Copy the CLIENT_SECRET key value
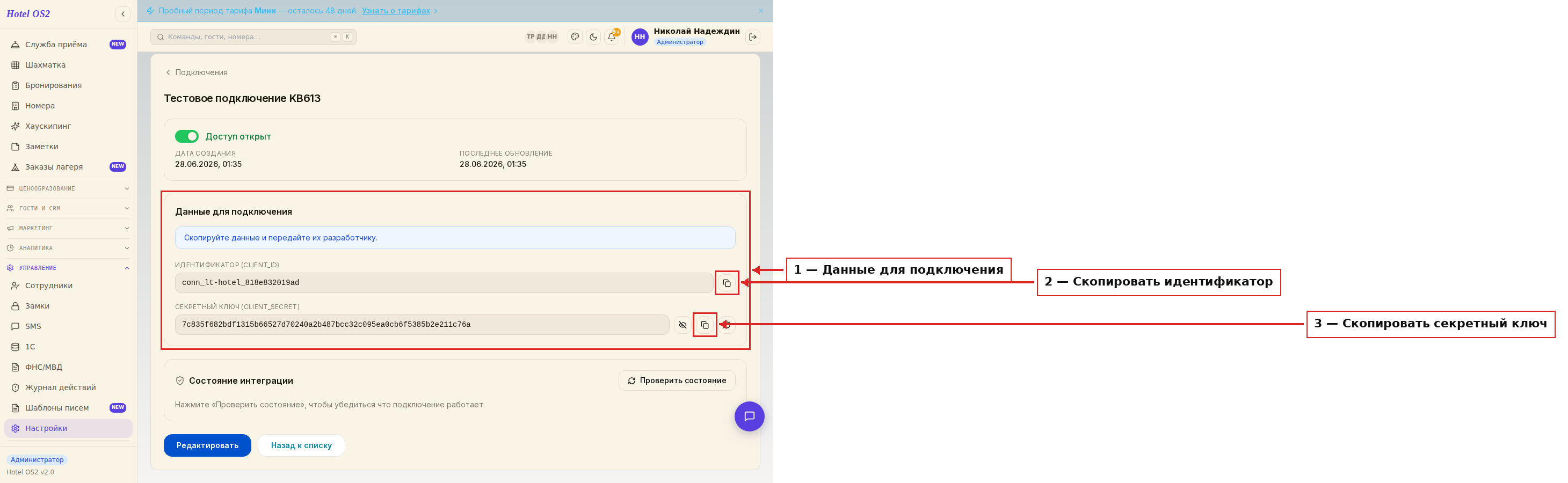Viewport: 1568px width, 483px height. (705, 325)
